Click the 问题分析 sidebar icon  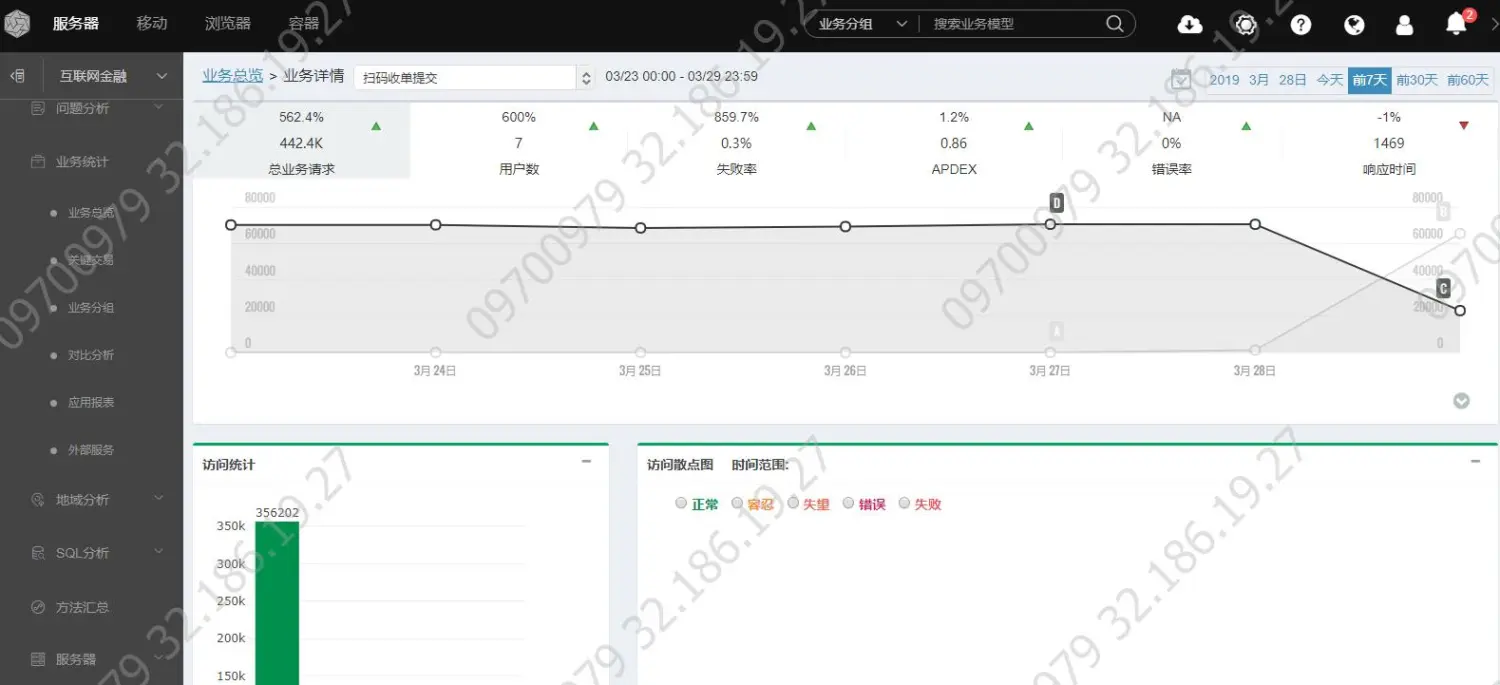click(x=38, y=108)
